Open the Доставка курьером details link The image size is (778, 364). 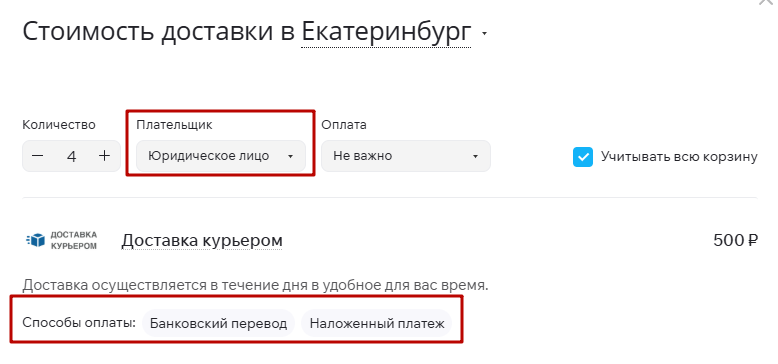(x=202, y=240)
